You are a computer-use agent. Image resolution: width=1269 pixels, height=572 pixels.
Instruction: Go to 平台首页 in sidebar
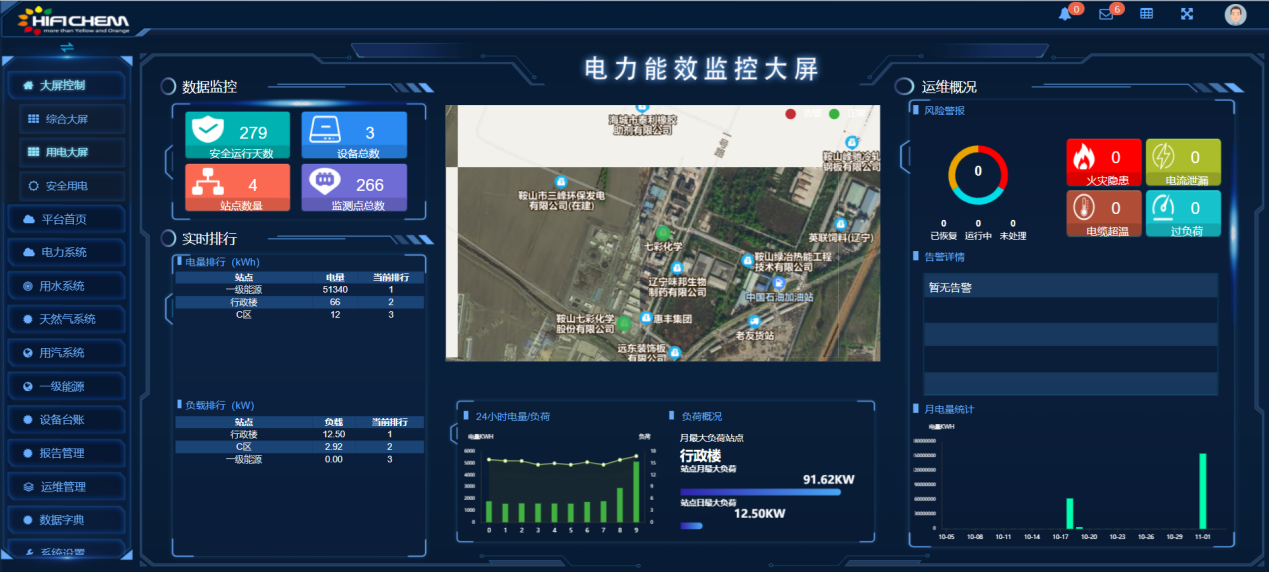tap(66, 219)
